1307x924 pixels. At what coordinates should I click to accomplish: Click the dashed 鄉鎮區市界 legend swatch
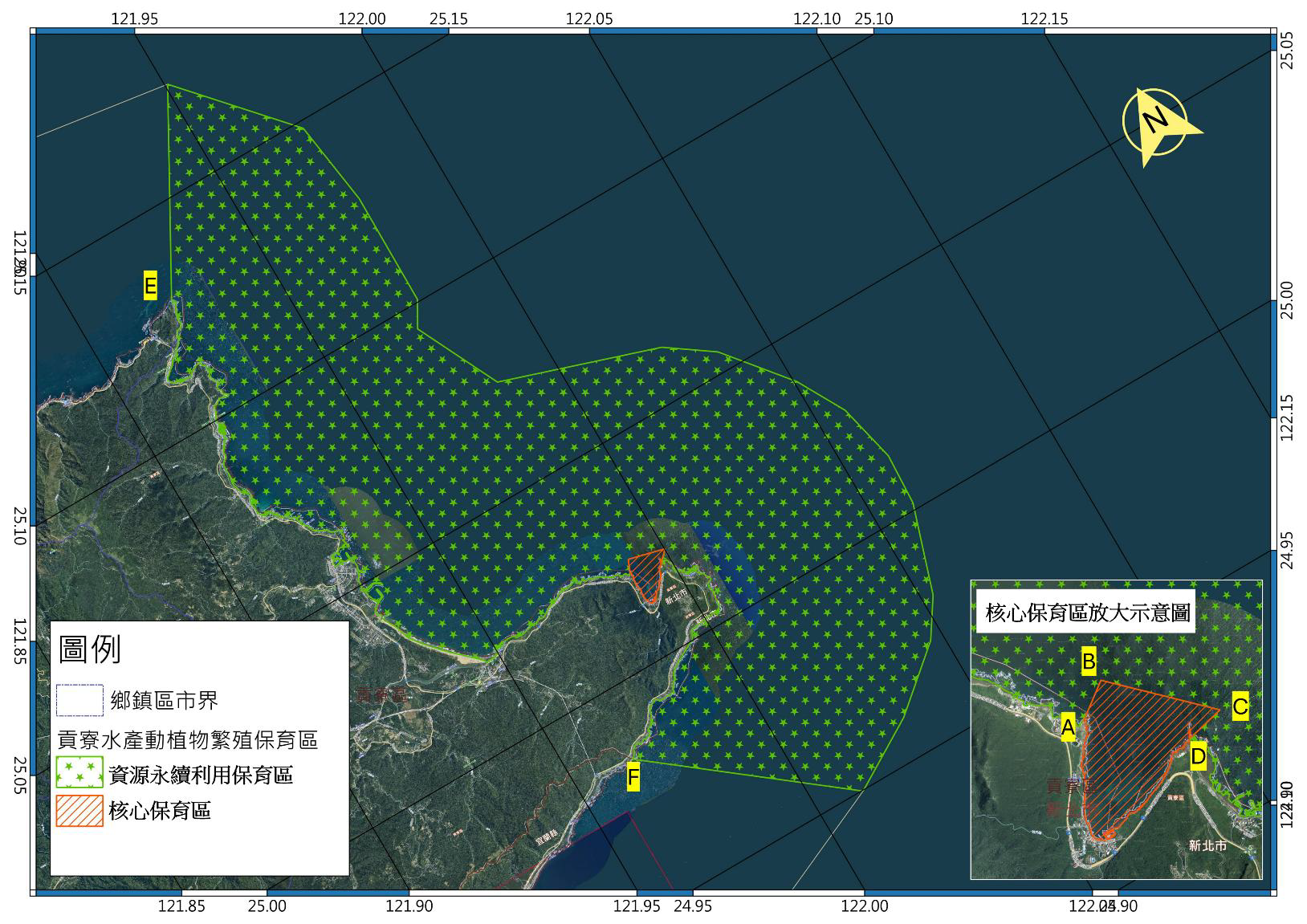(x=80, y=700)
